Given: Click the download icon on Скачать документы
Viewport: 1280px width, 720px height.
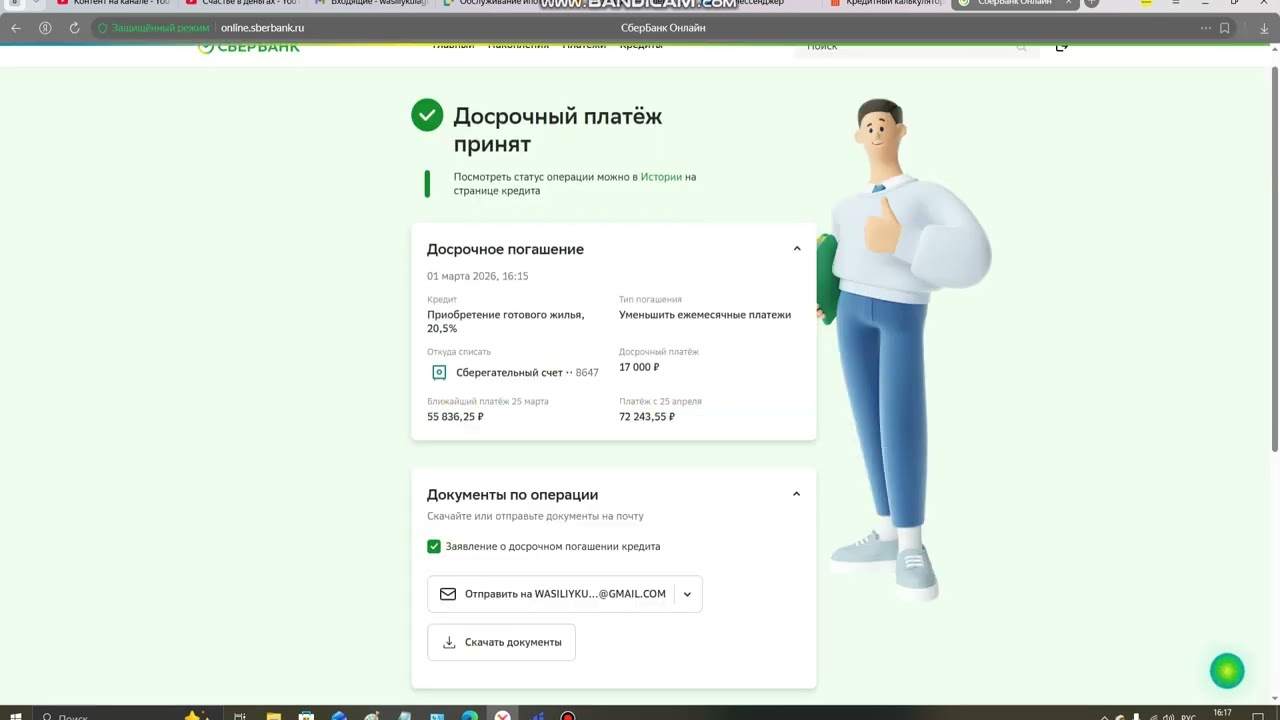Looking at the screenshot, I should click(449, 642).
